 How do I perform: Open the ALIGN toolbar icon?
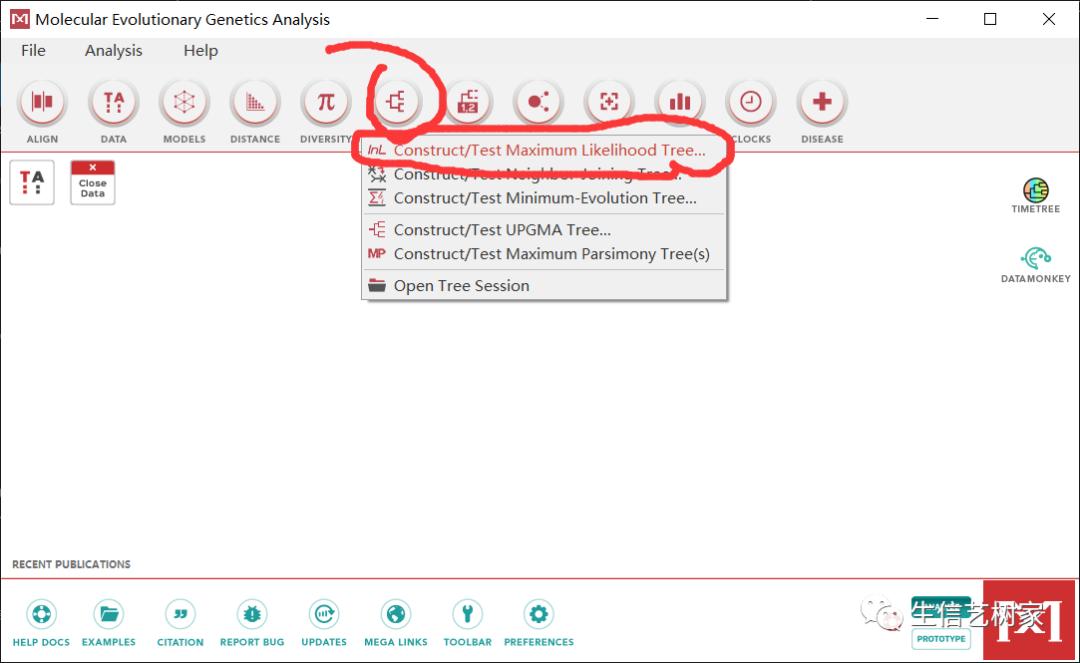coord(42,102)
